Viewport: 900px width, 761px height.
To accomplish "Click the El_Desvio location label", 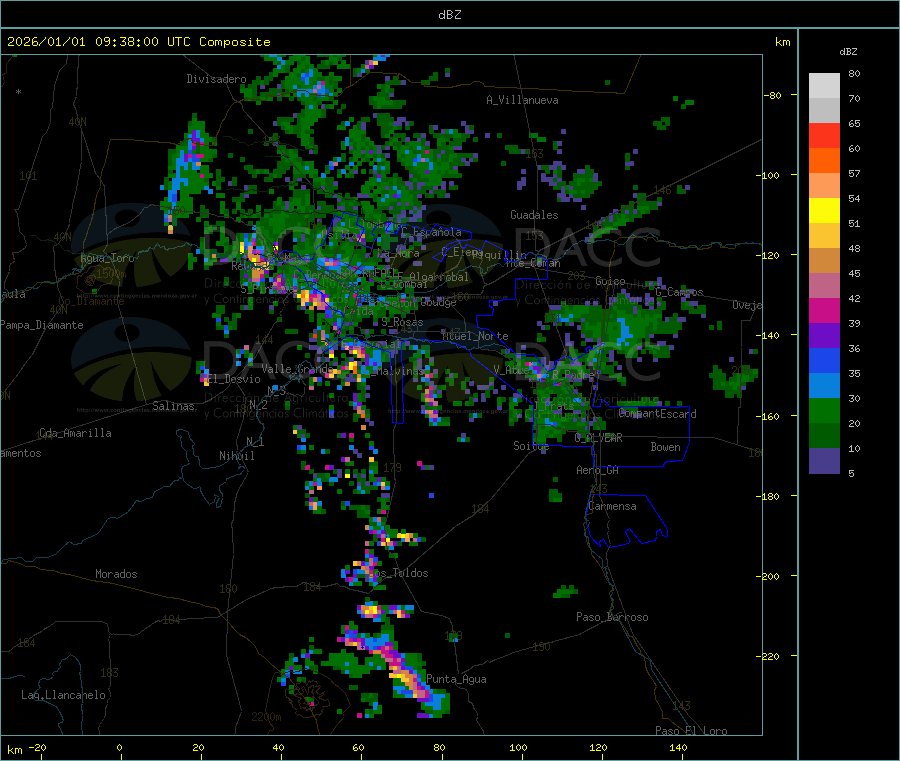I will [x=234, y=379].
